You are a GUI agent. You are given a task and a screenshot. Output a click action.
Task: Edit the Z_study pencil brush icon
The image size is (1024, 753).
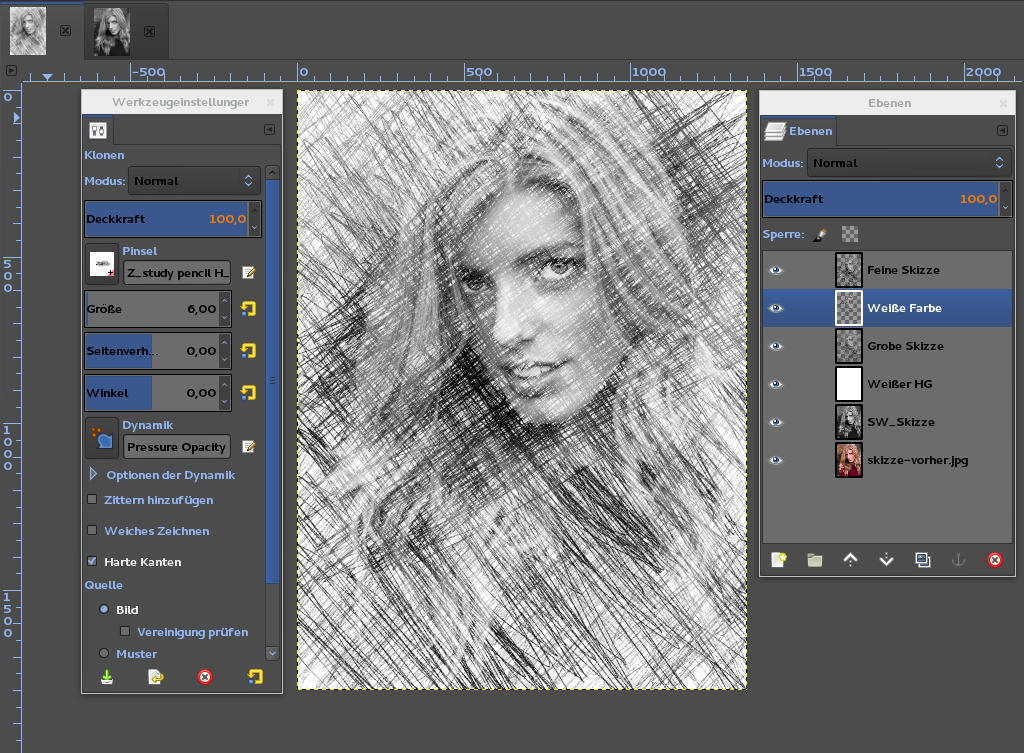tap(248, 272)
